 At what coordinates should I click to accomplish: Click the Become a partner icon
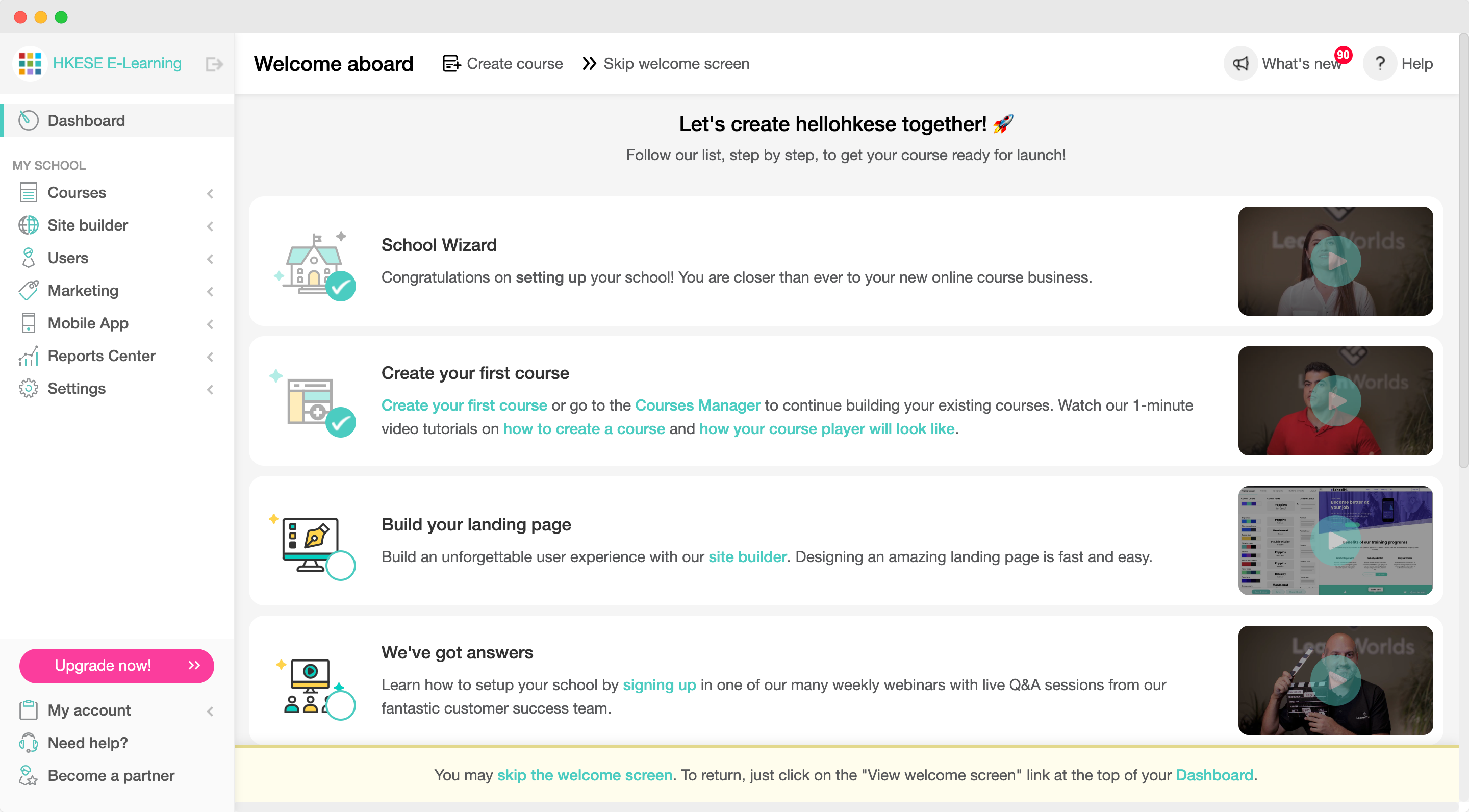(28, 775)
